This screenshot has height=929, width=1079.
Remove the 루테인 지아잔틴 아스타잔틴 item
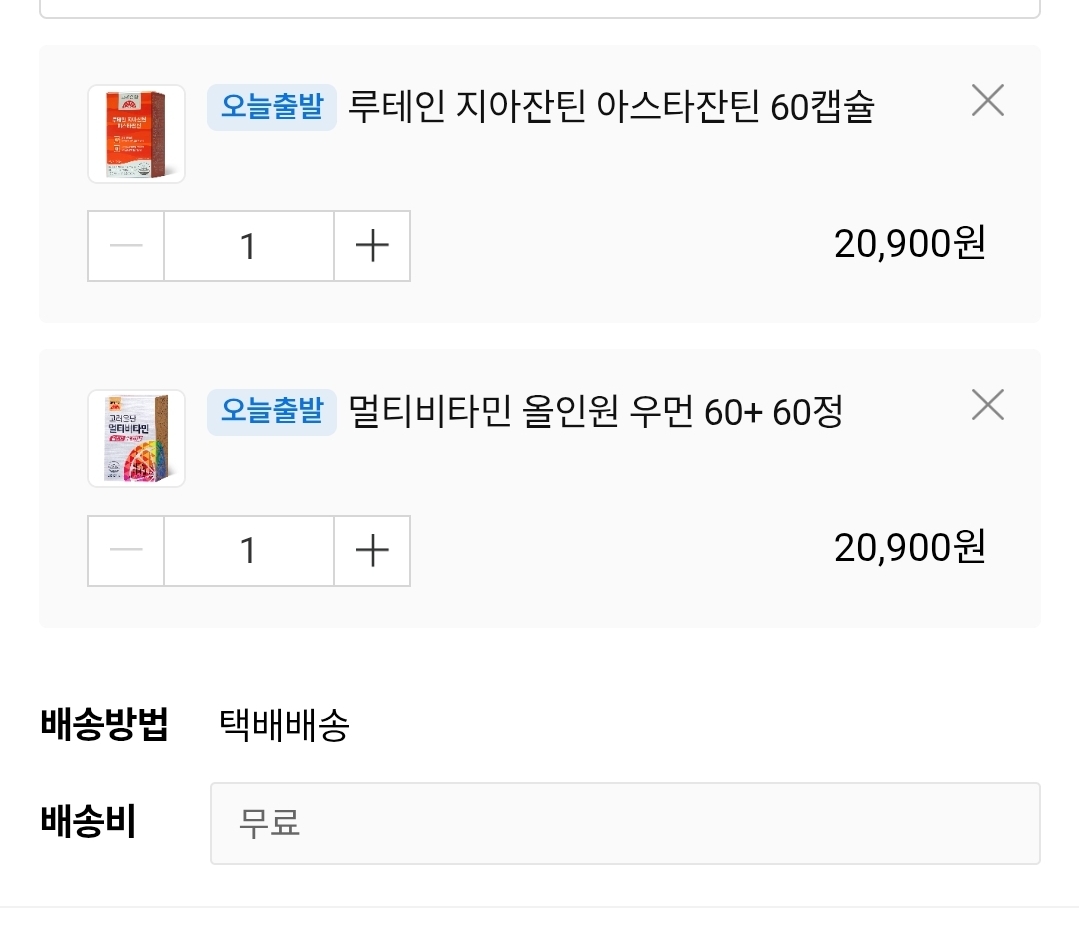(987, 100)
